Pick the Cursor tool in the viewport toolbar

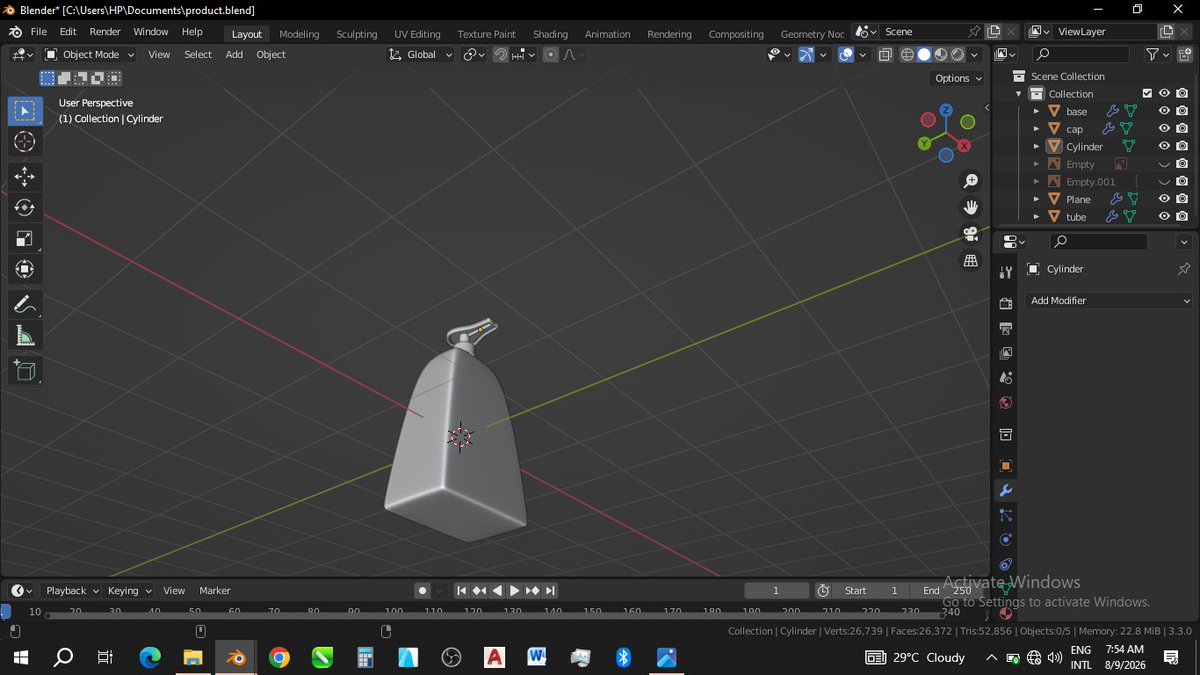[25, 142]
